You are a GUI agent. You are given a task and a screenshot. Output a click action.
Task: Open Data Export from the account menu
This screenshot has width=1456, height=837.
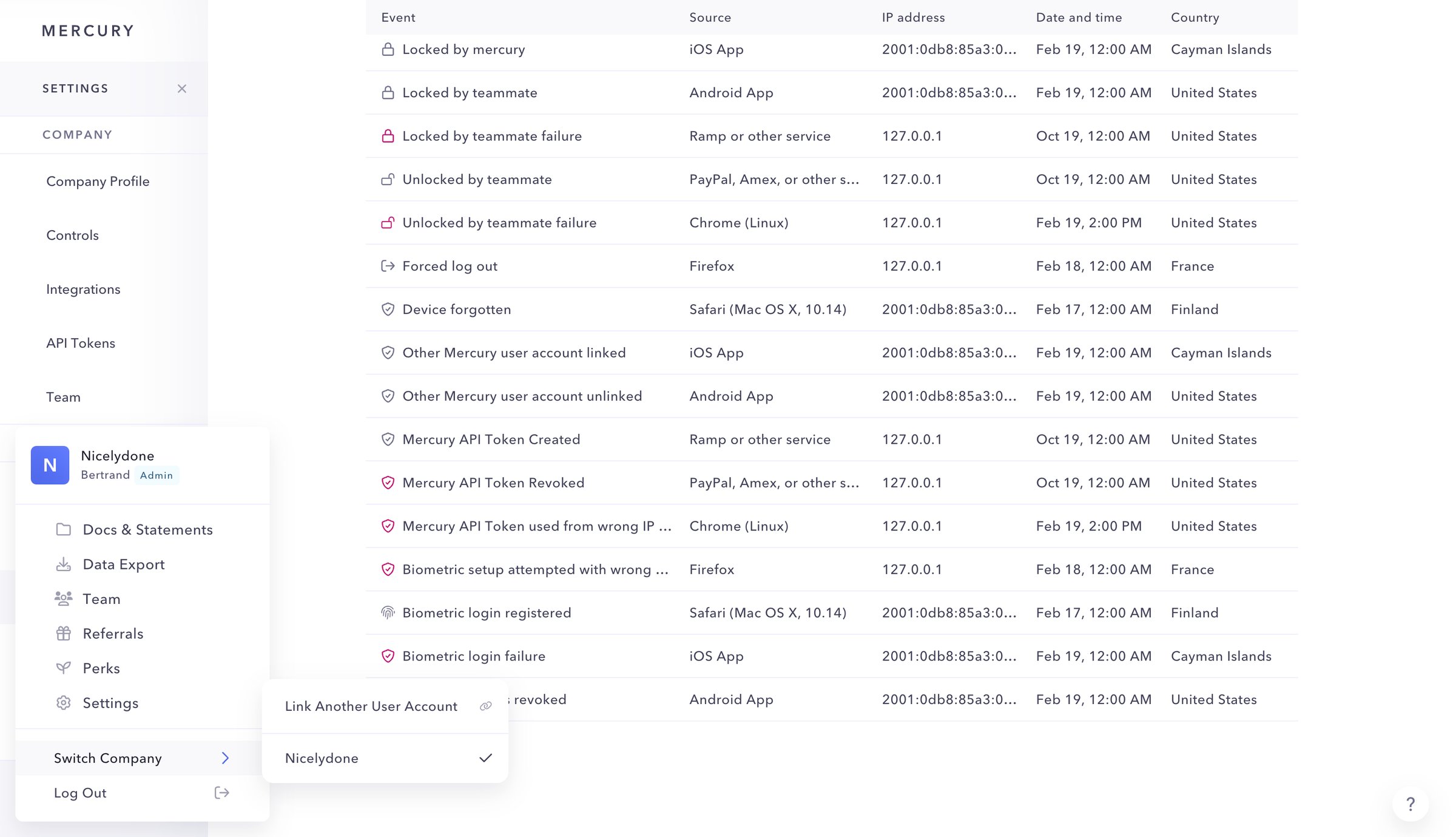124,564
